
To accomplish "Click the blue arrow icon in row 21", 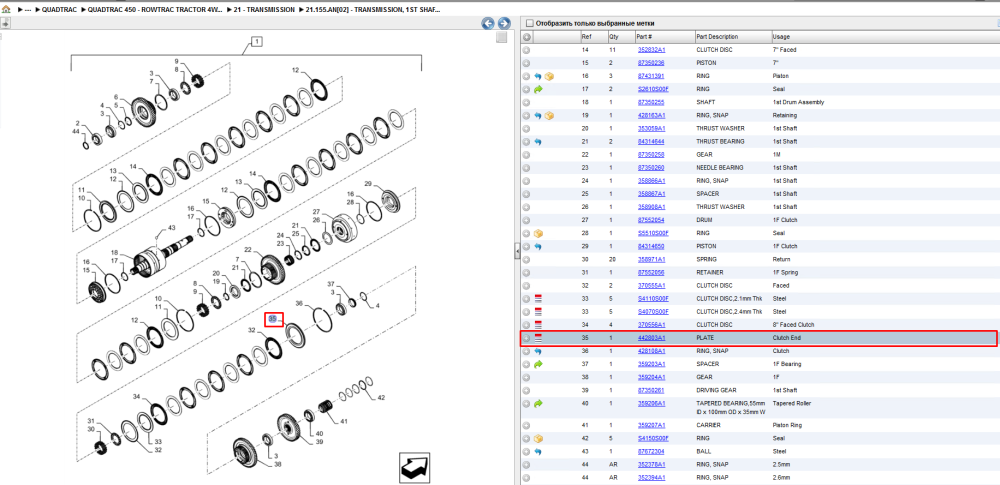I will click(x=538, y=142).
